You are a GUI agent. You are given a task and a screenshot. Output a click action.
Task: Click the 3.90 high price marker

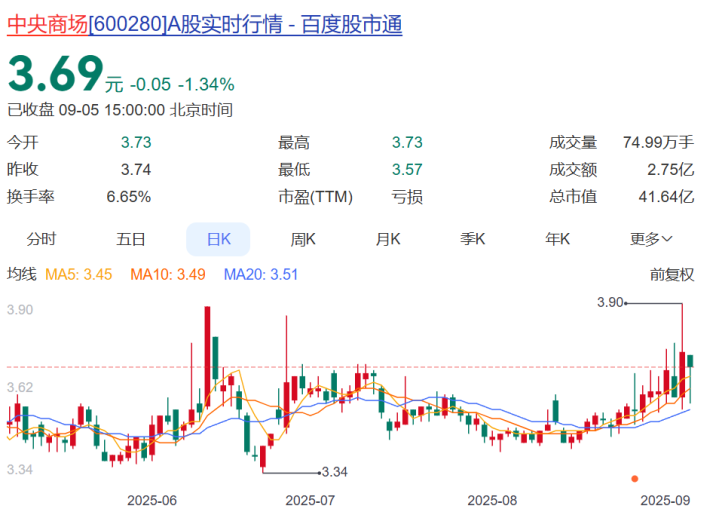[610, 303]
